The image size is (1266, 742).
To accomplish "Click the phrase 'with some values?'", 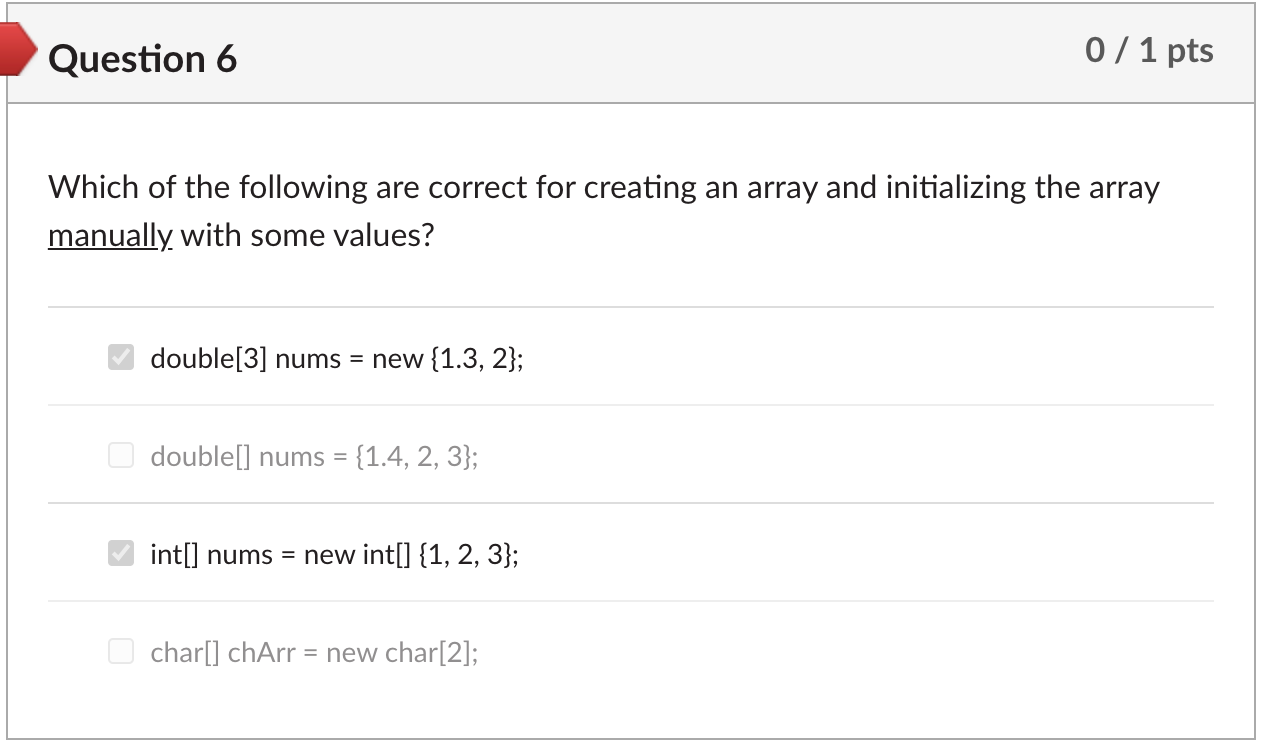I will (308, 237).
